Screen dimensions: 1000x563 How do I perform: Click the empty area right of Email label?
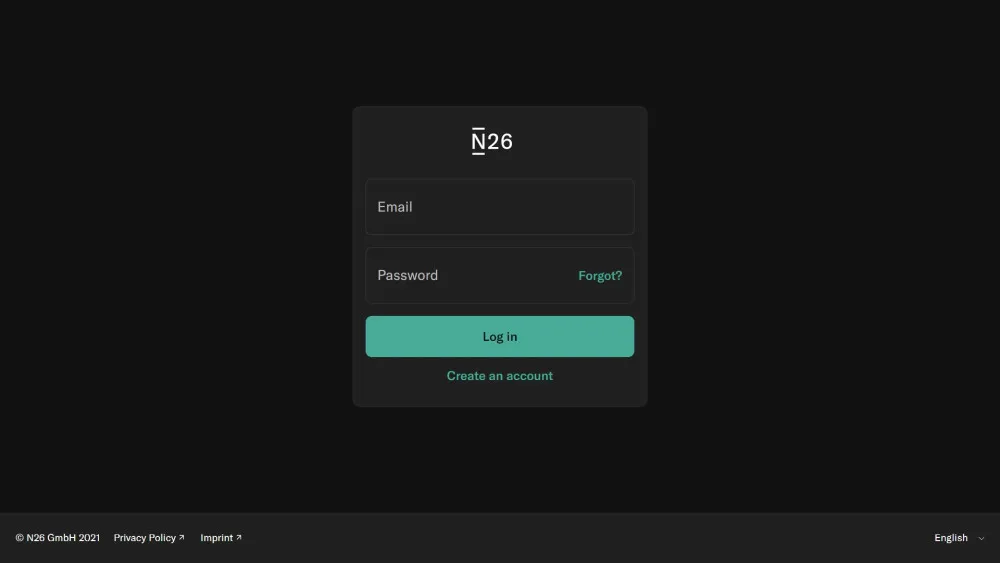point(523,207)
